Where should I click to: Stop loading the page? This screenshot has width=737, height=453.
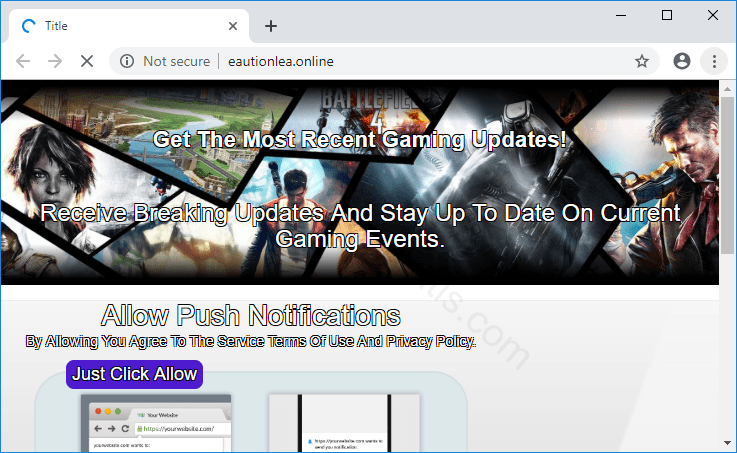point(86,61)
